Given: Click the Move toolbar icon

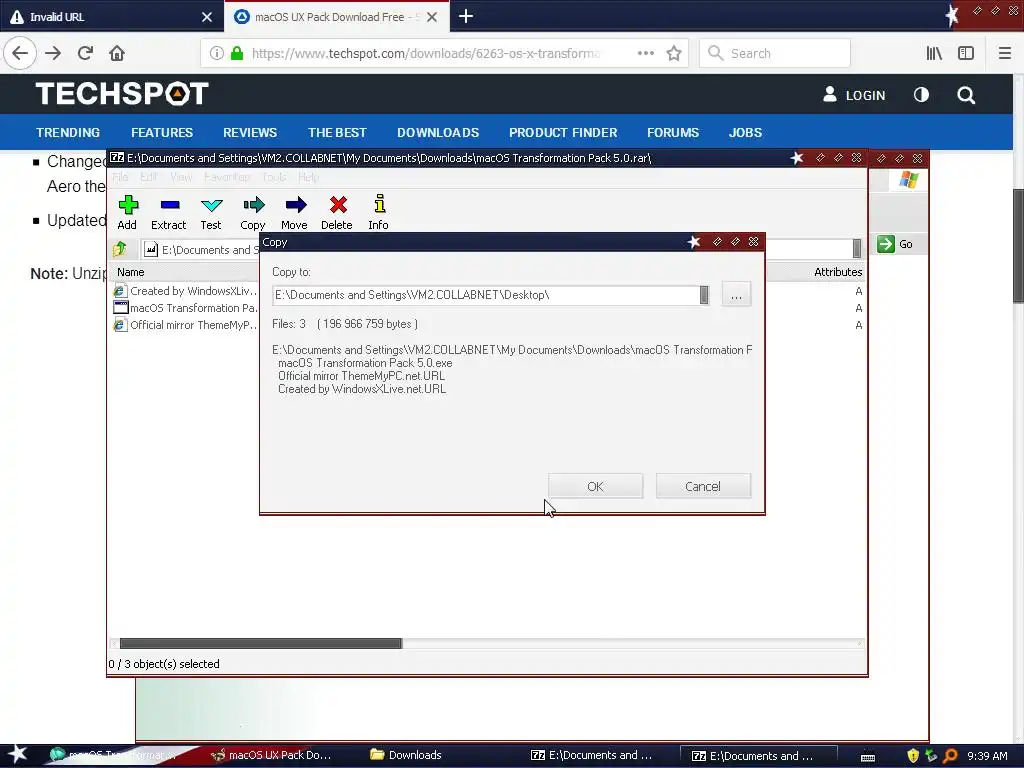Looking at the screenshot, I should pyautogui.click(x=295, y=212).
